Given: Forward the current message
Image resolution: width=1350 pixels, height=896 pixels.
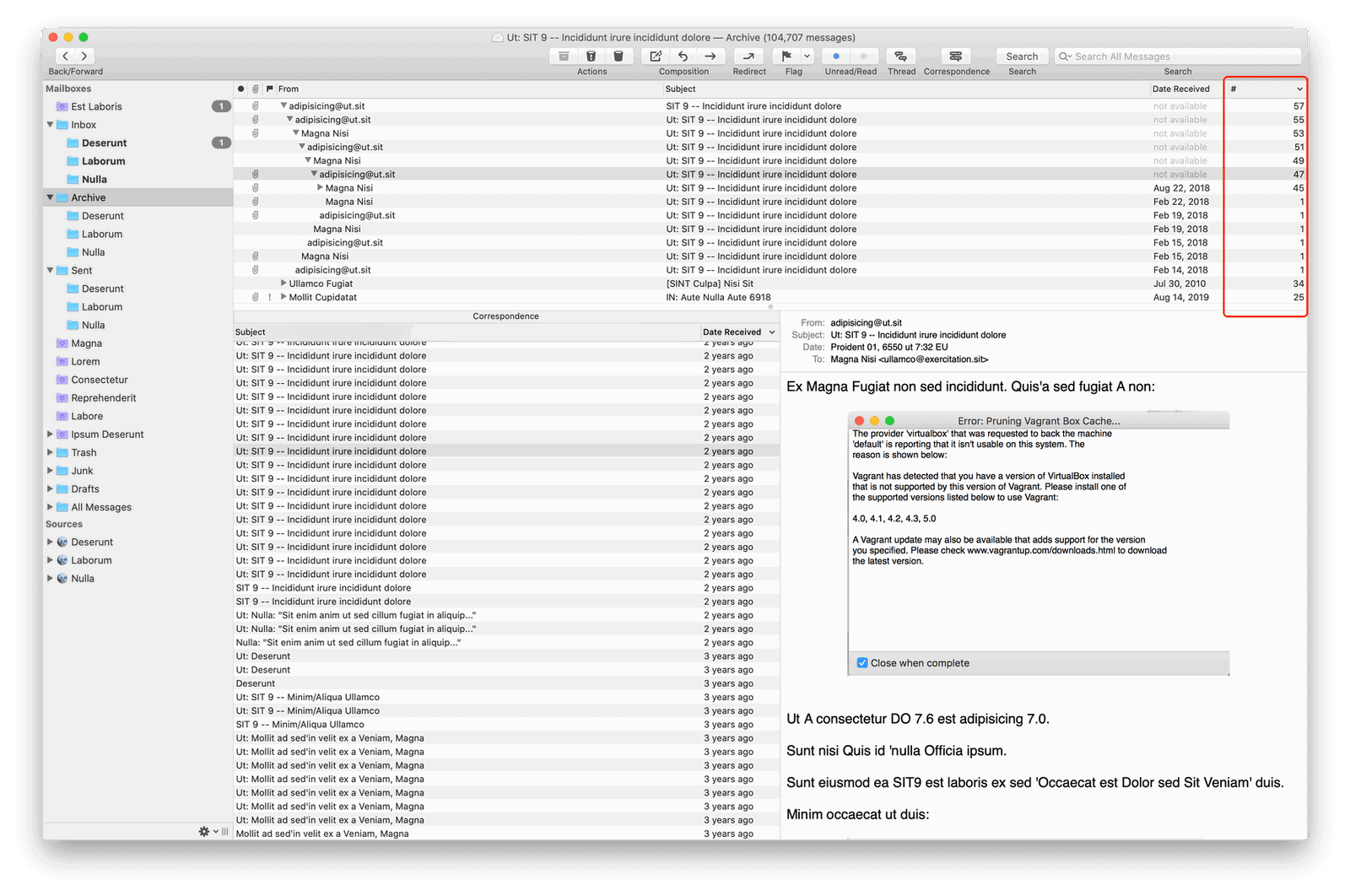Looking at the screenshot, I should [x=711, y=56].
